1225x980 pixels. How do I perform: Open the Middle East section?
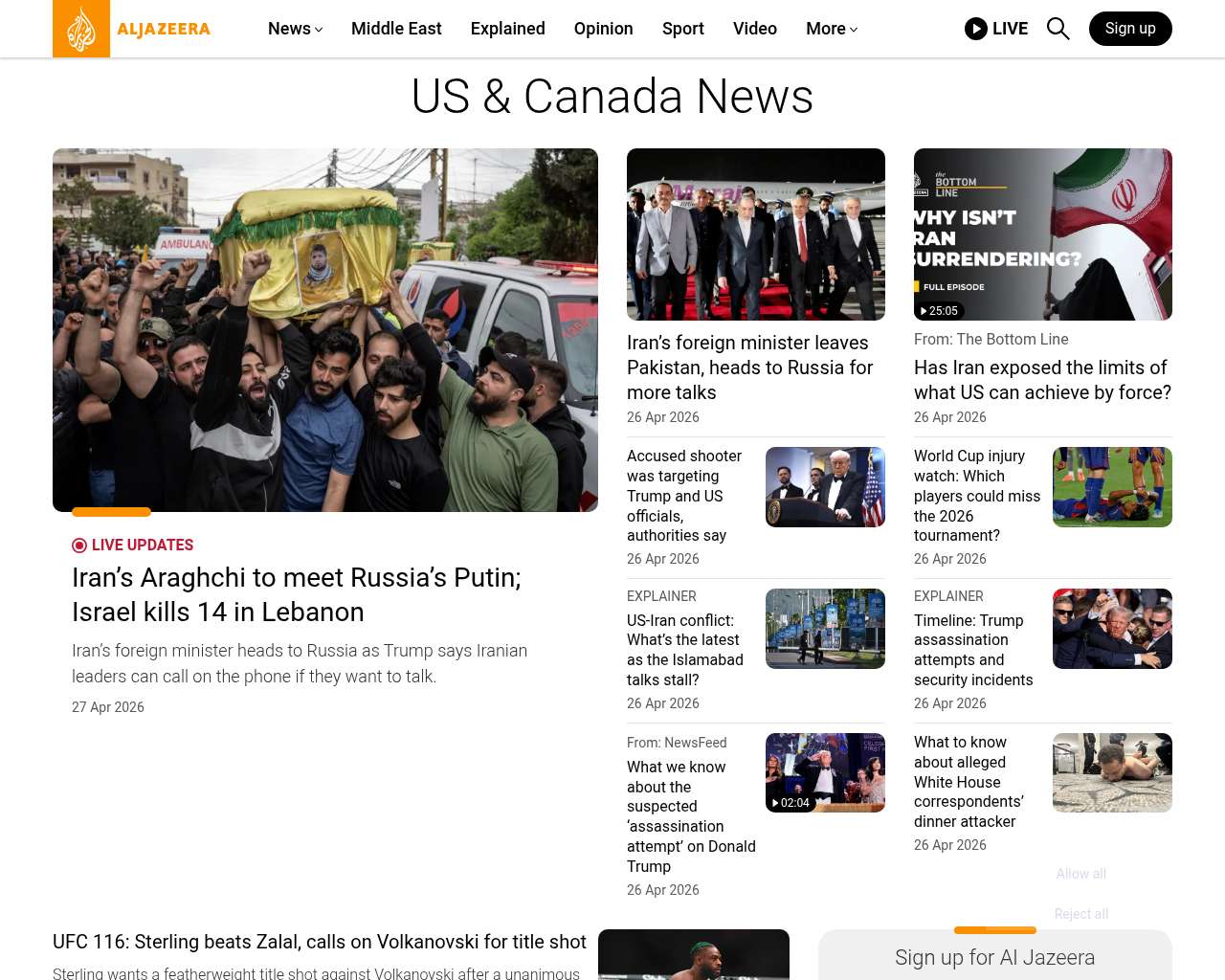click(x=396, y=29)
